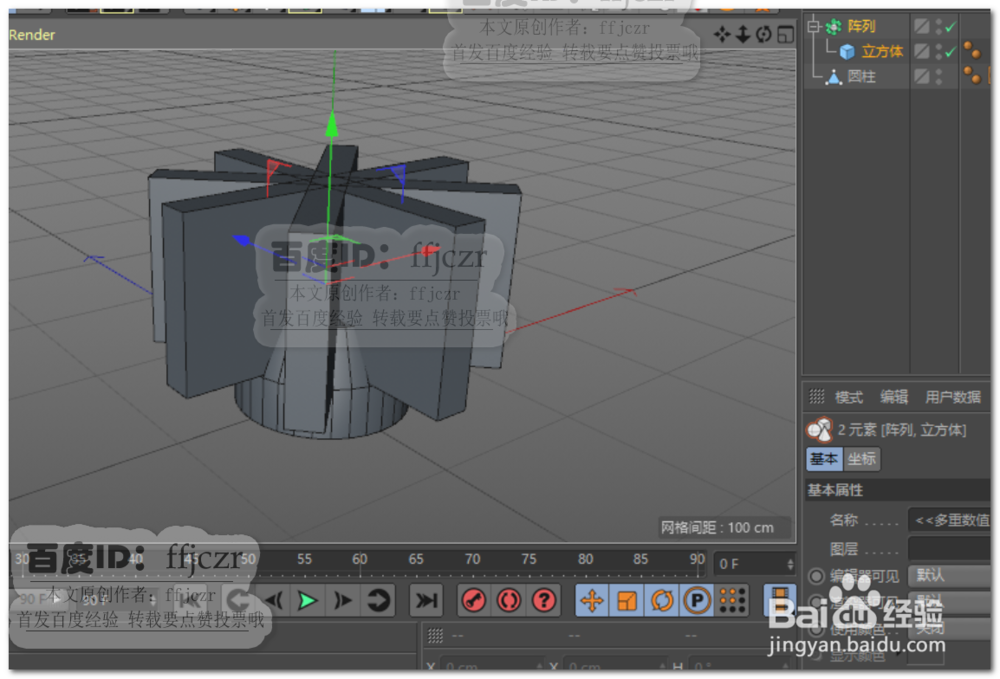Toggle the 编辑器可见 animation radio circle
The width and height of the screenshot is (1000, 679).
coord(816,576)
